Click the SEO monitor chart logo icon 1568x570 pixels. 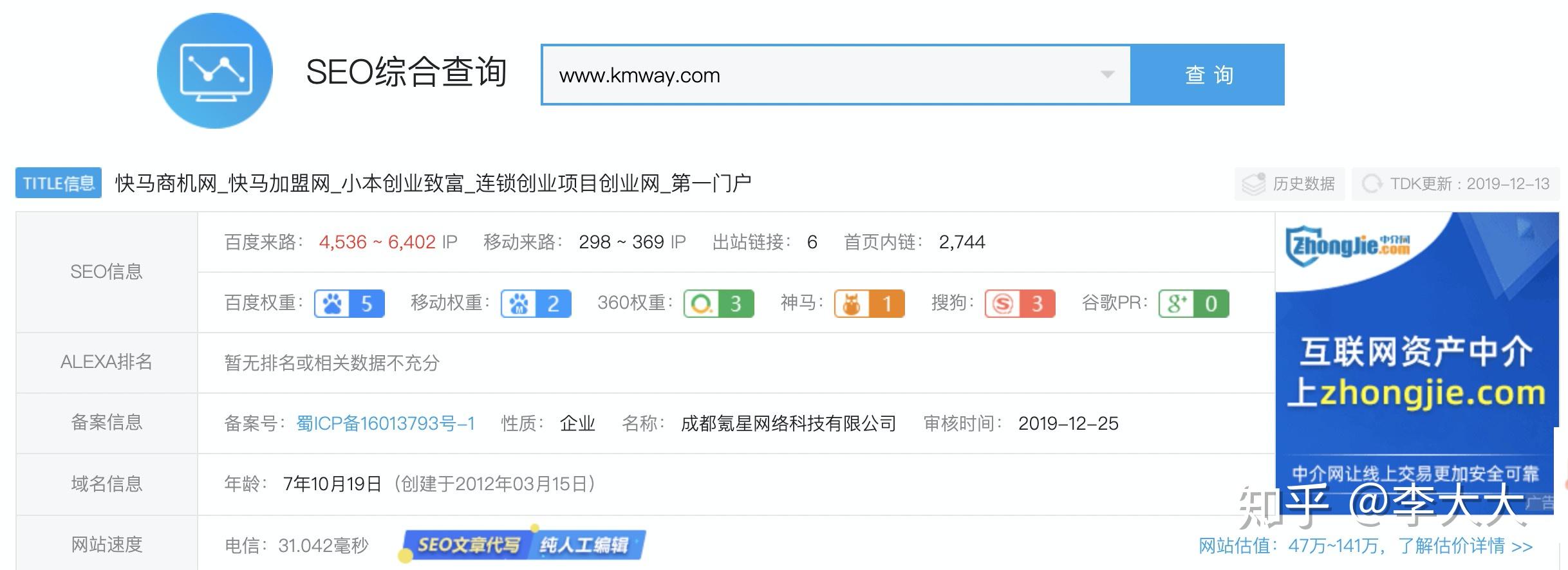click(x=214, y=71)
